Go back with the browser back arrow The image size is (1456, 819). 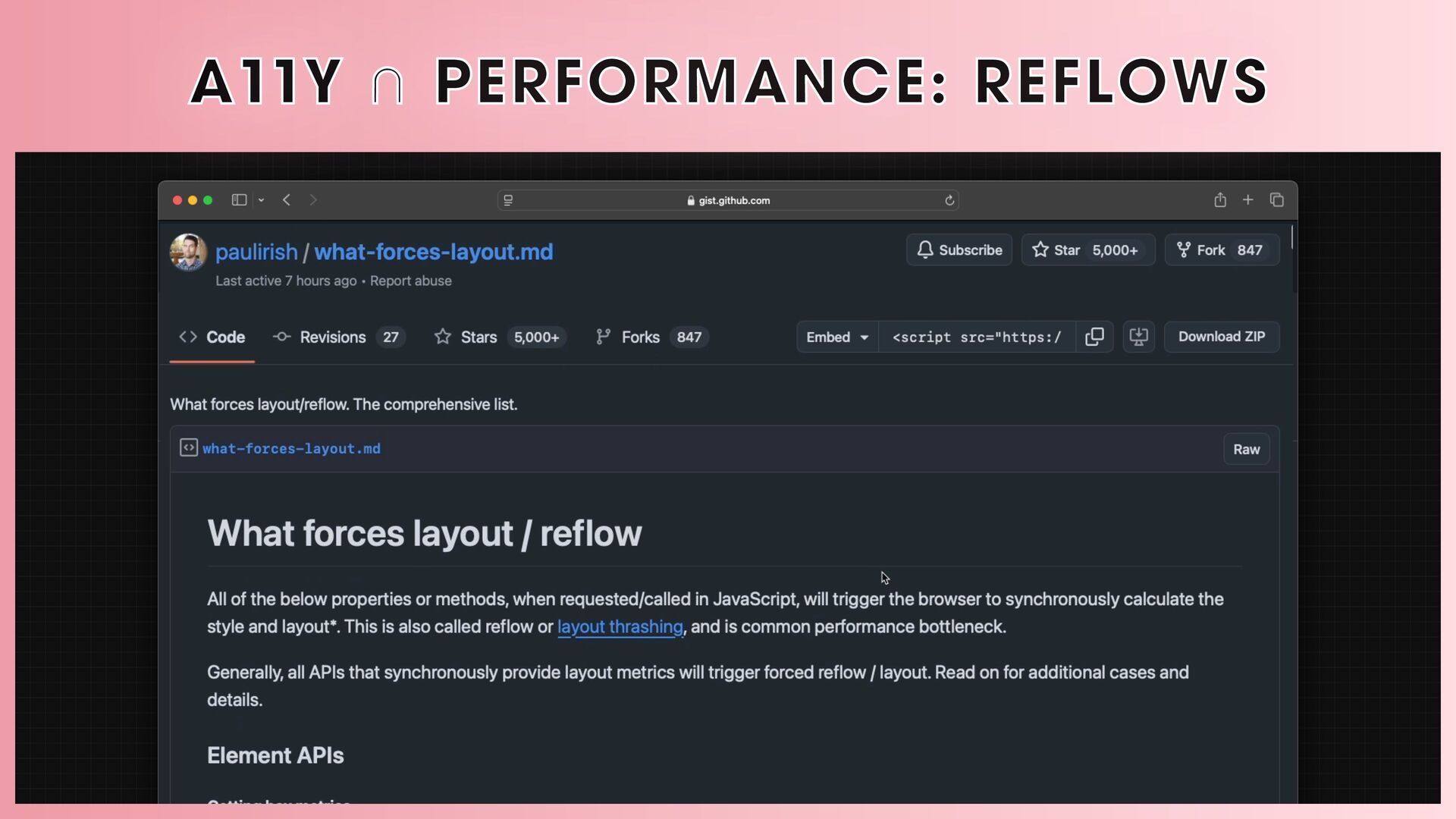click(x=287, y=200)
